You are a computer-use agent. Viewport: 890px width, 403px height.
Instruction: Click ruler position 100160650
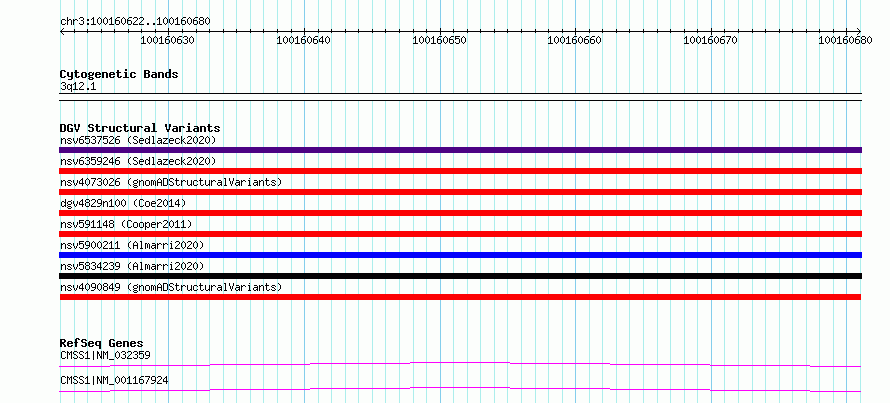click(439, 40)
